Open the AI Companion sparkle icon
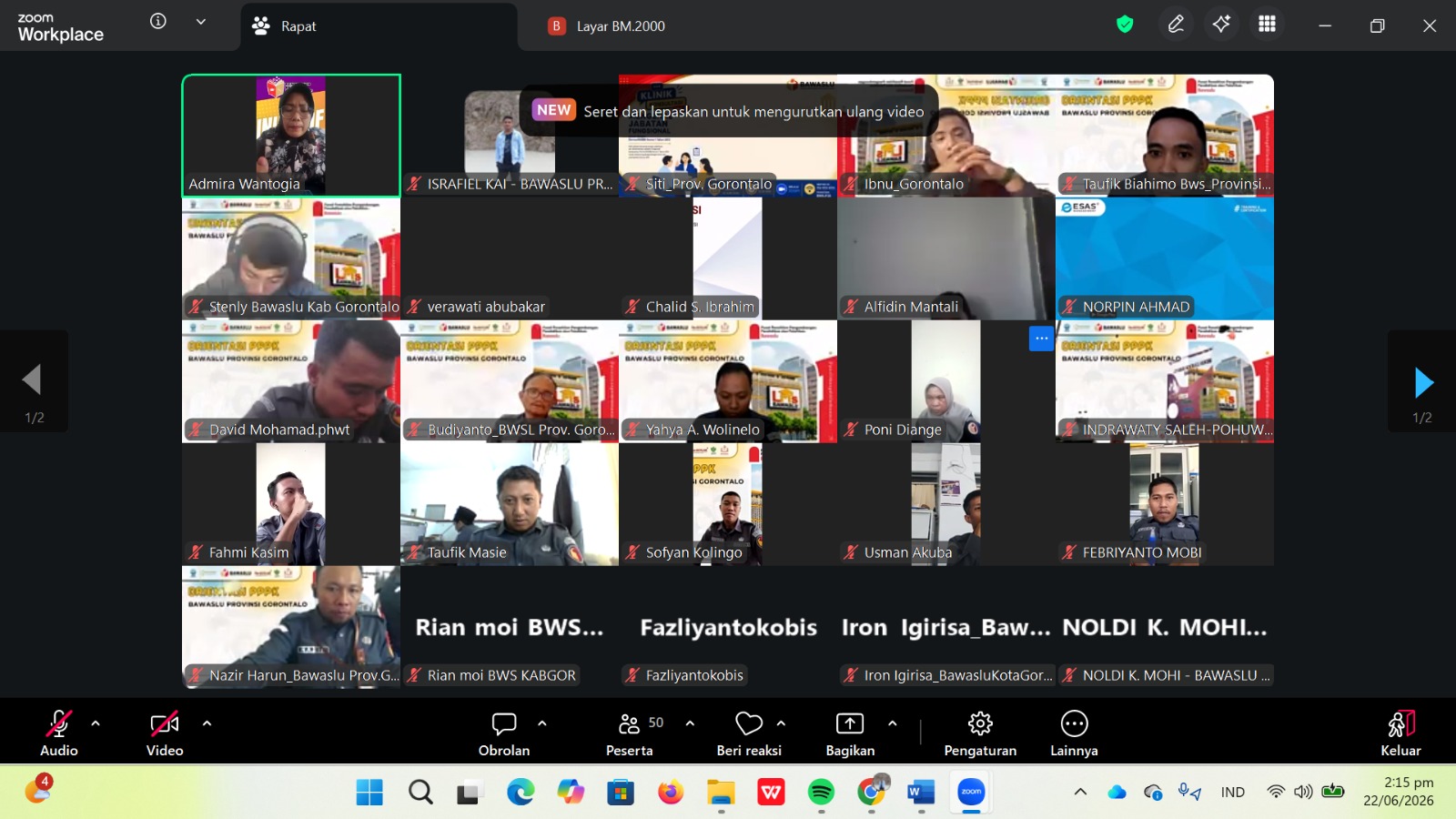 (1221, 25)
